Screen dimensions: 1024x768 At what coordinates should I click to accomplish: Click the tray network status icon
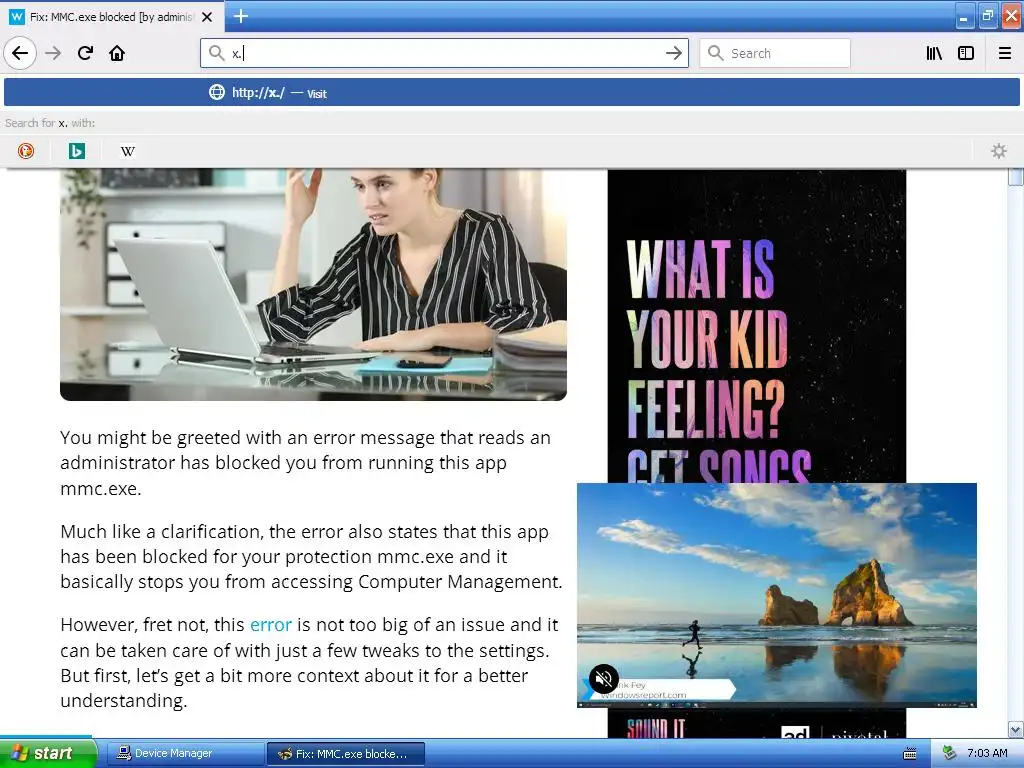[x=950, y=754]
